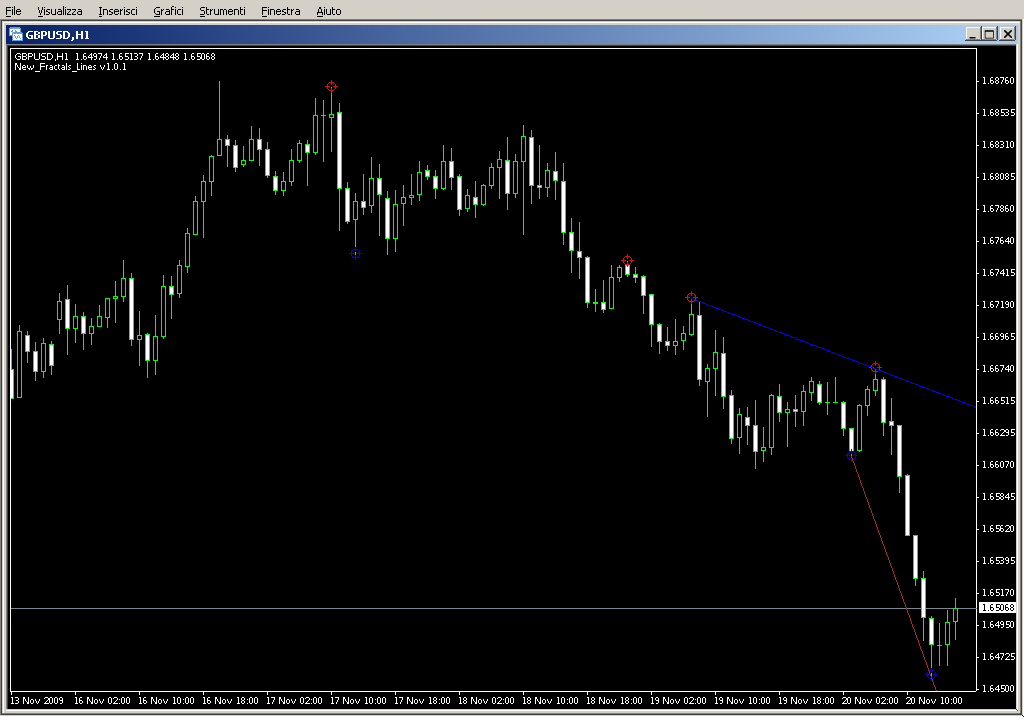Click the 1.64725 price axis label
Screen dimensions: 1024x717
(999, 657)
